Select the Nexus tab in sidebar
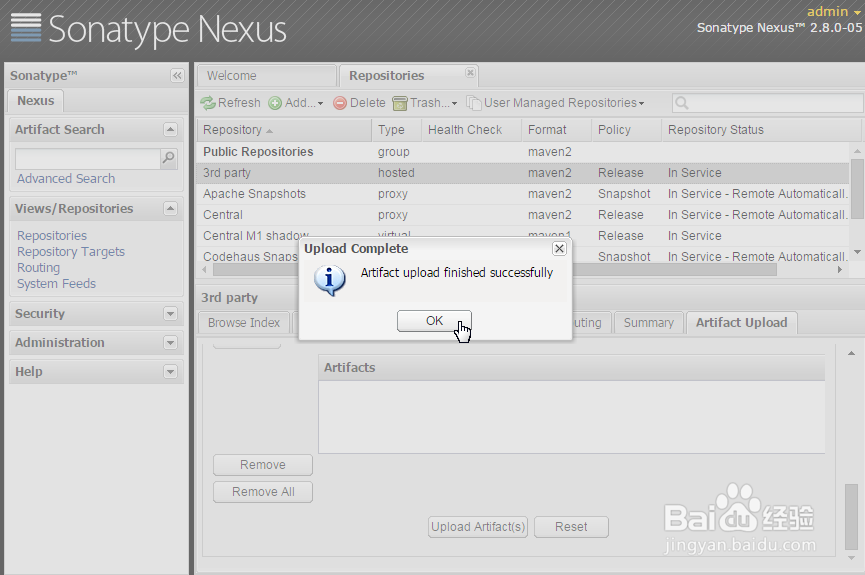 tap(35, 101)
